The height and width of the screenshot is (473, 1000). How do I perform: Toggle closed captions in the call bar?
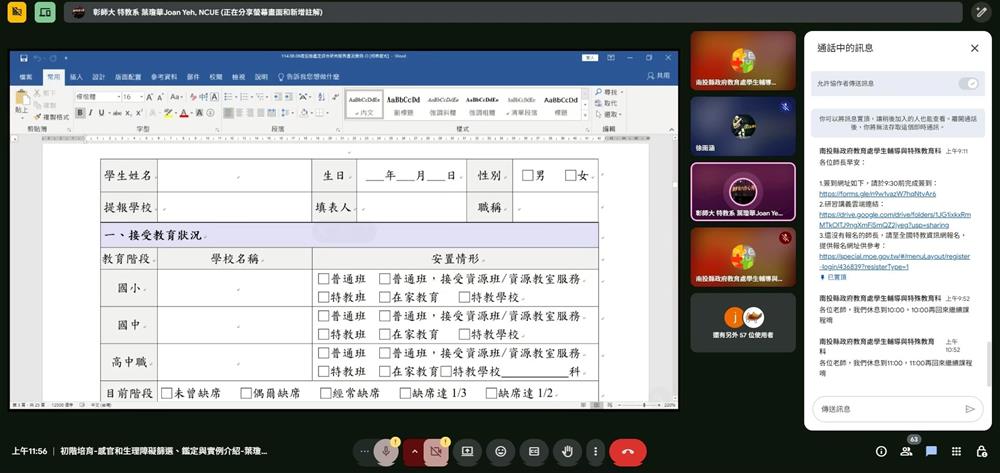click(534, 452)
